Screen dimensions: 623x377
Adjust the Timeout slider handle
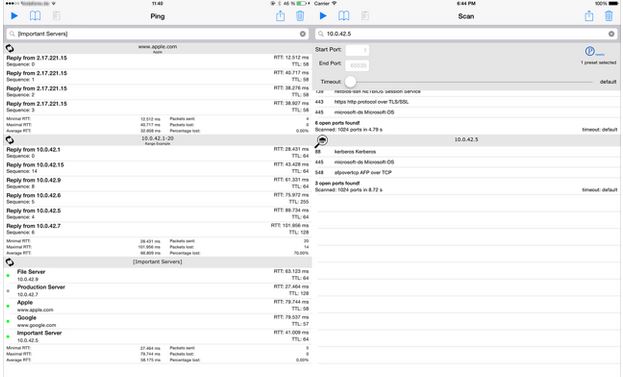click(350, 82)
